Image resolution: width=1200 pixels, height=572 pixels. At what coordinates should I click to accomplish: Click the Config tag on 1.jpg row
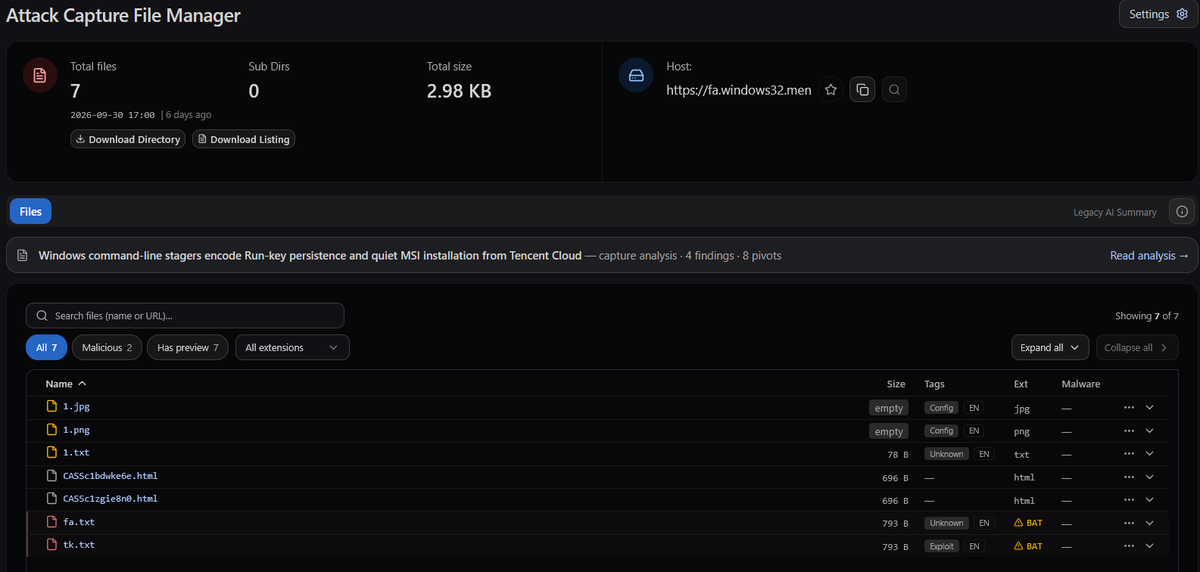point(941,407)
